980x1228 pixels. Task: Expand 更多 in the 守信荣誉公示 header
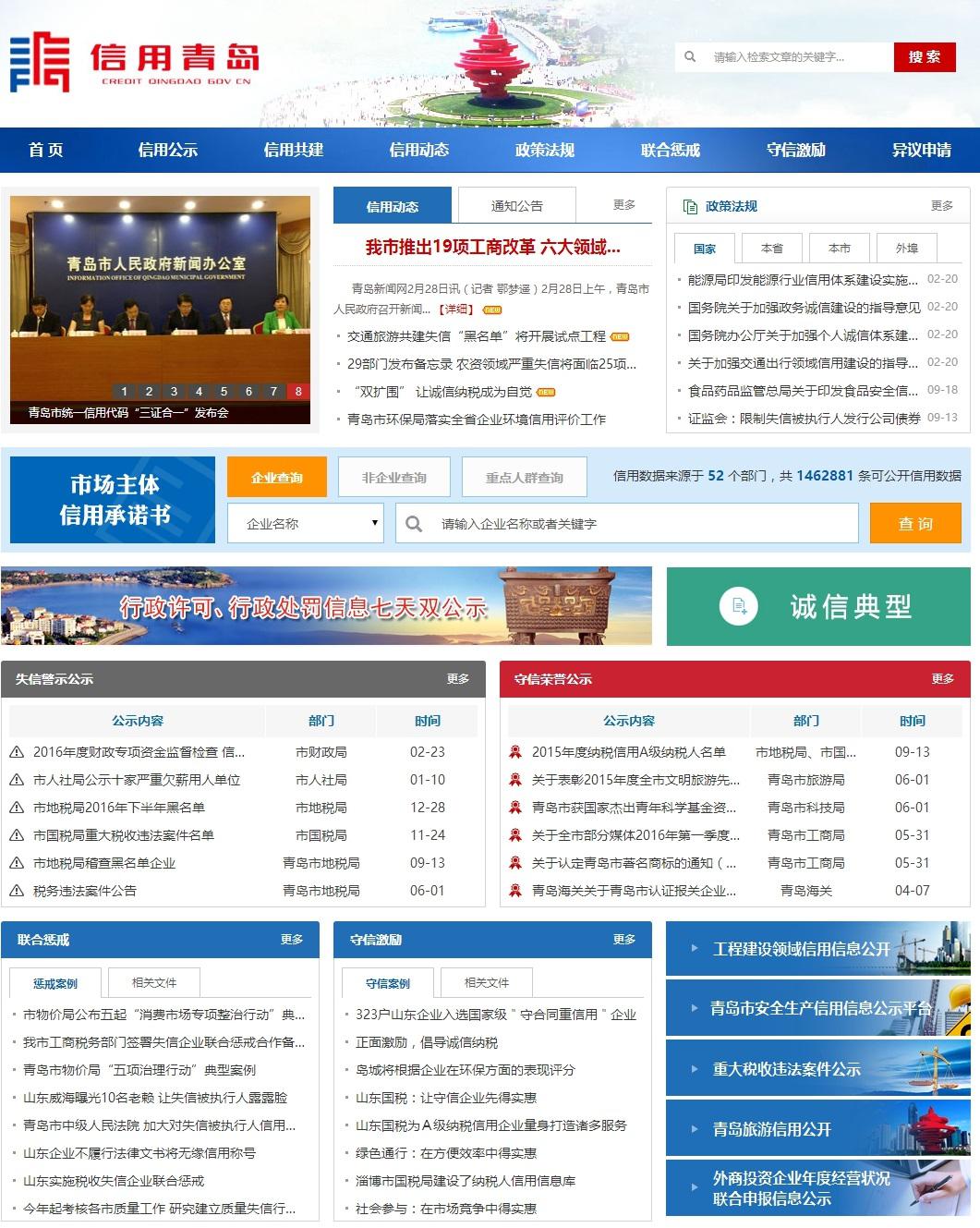[942, 678]
